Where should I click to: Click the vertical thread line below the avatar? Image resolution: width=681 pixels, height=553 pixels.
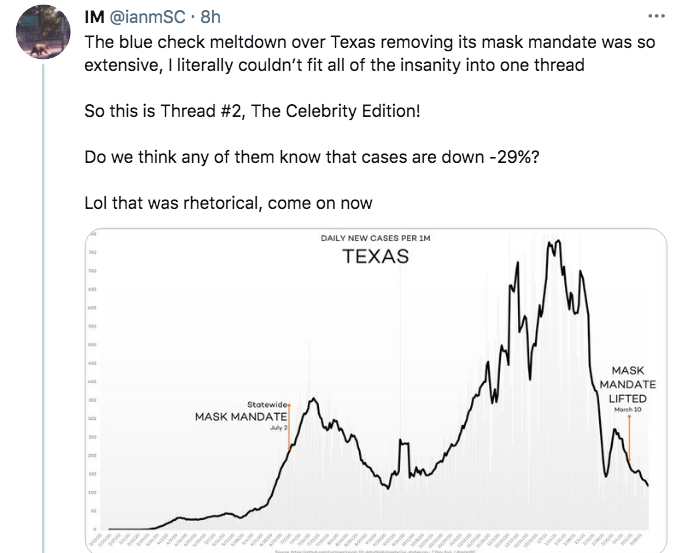point(44,300)
